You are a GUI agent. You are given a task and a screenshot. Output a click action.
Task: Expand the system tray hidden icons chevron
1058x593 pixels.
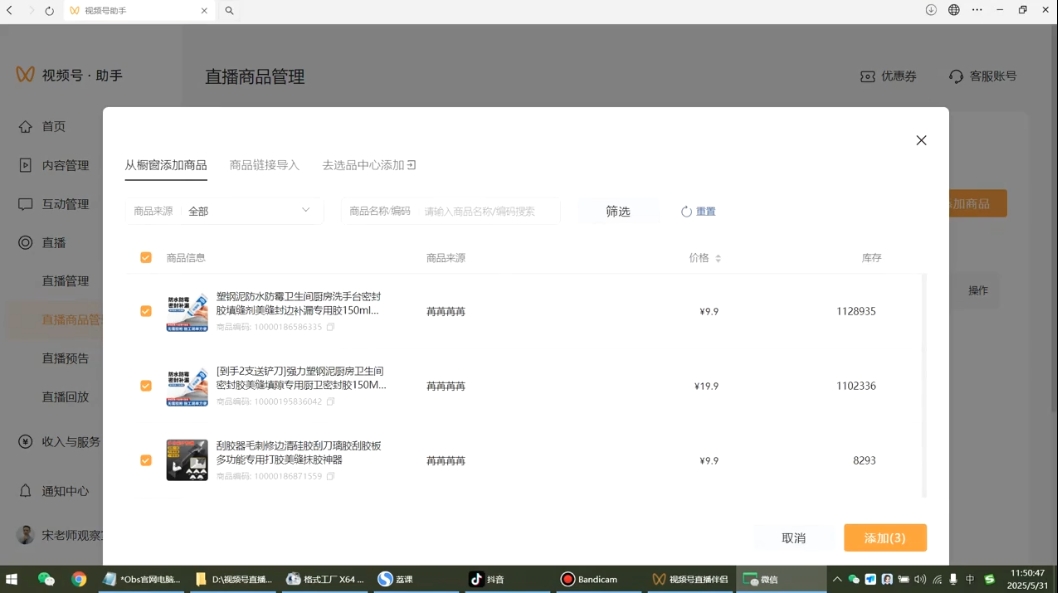tap(836, 578)
